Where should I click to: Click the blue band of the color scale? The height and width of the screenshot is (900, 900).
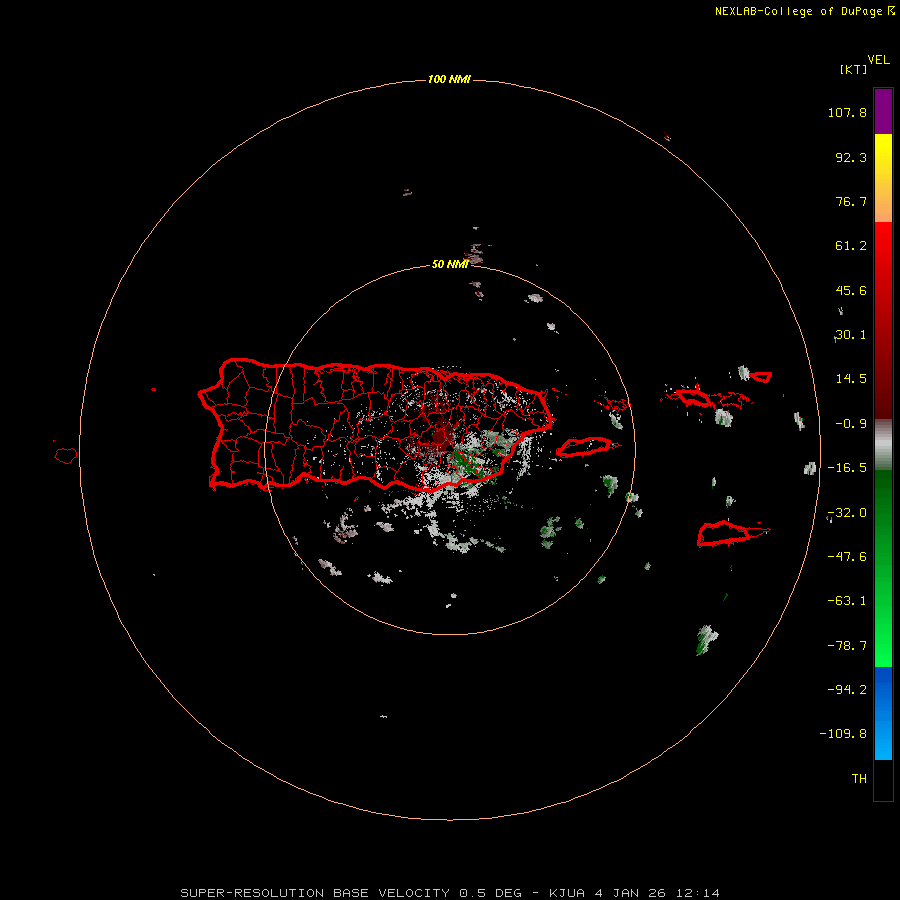pos(883,713)
